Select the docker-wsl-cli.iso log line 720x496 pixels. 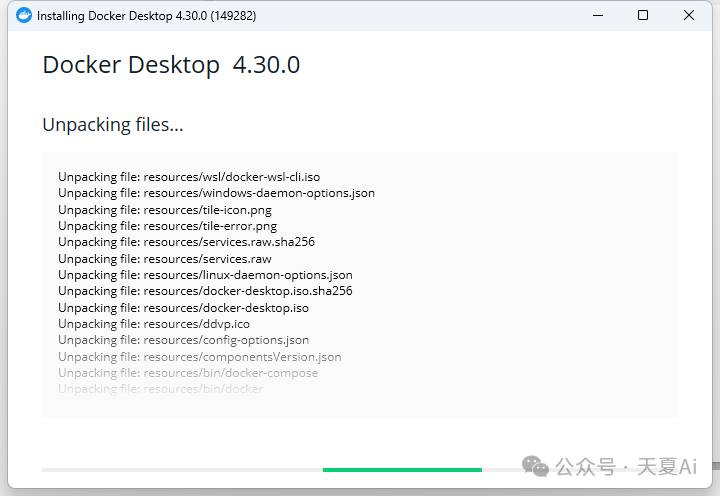pos(189,177)
